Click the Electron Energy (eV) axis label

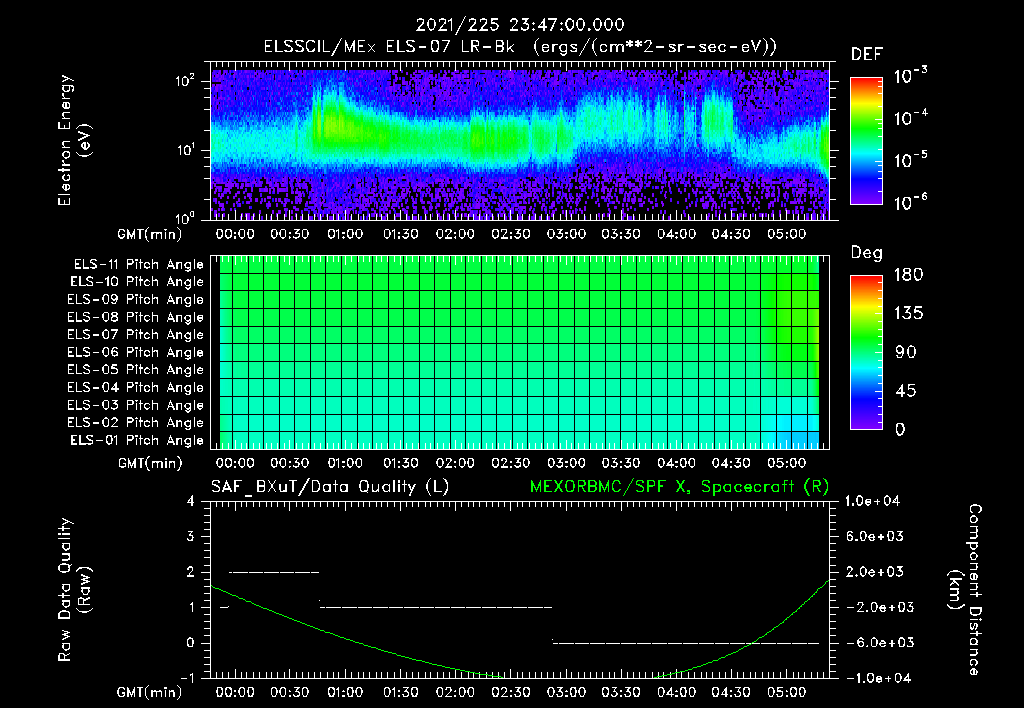tap(74, 140)
